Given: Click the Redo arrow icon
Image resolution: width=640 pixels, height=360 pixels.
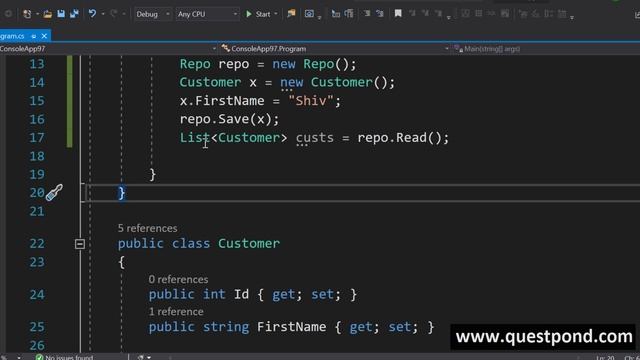Looking at the screenshot, I should click(114, 14).
